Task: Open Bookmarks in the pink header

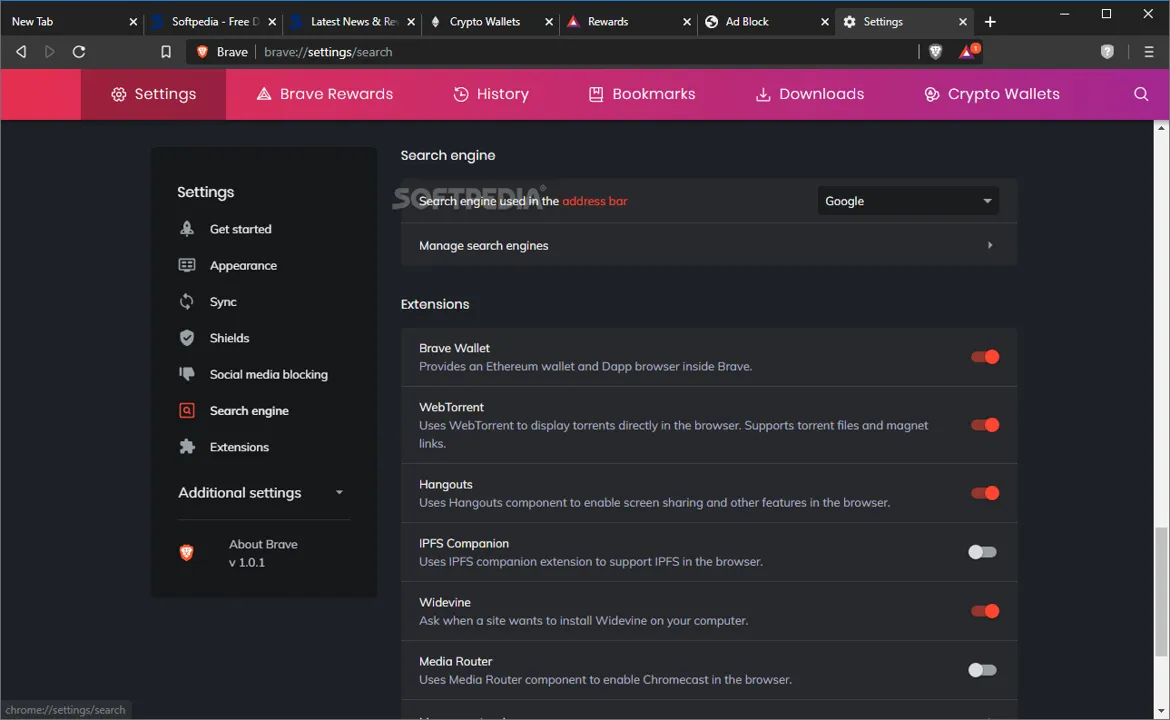Action: (x=642, y=94)
